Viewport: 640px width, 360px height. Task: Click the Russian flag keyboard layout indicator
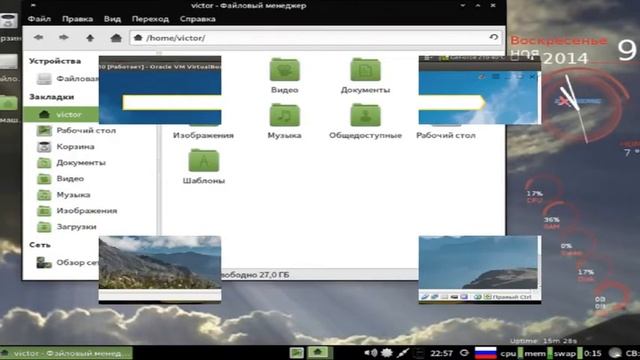(485, 353)
